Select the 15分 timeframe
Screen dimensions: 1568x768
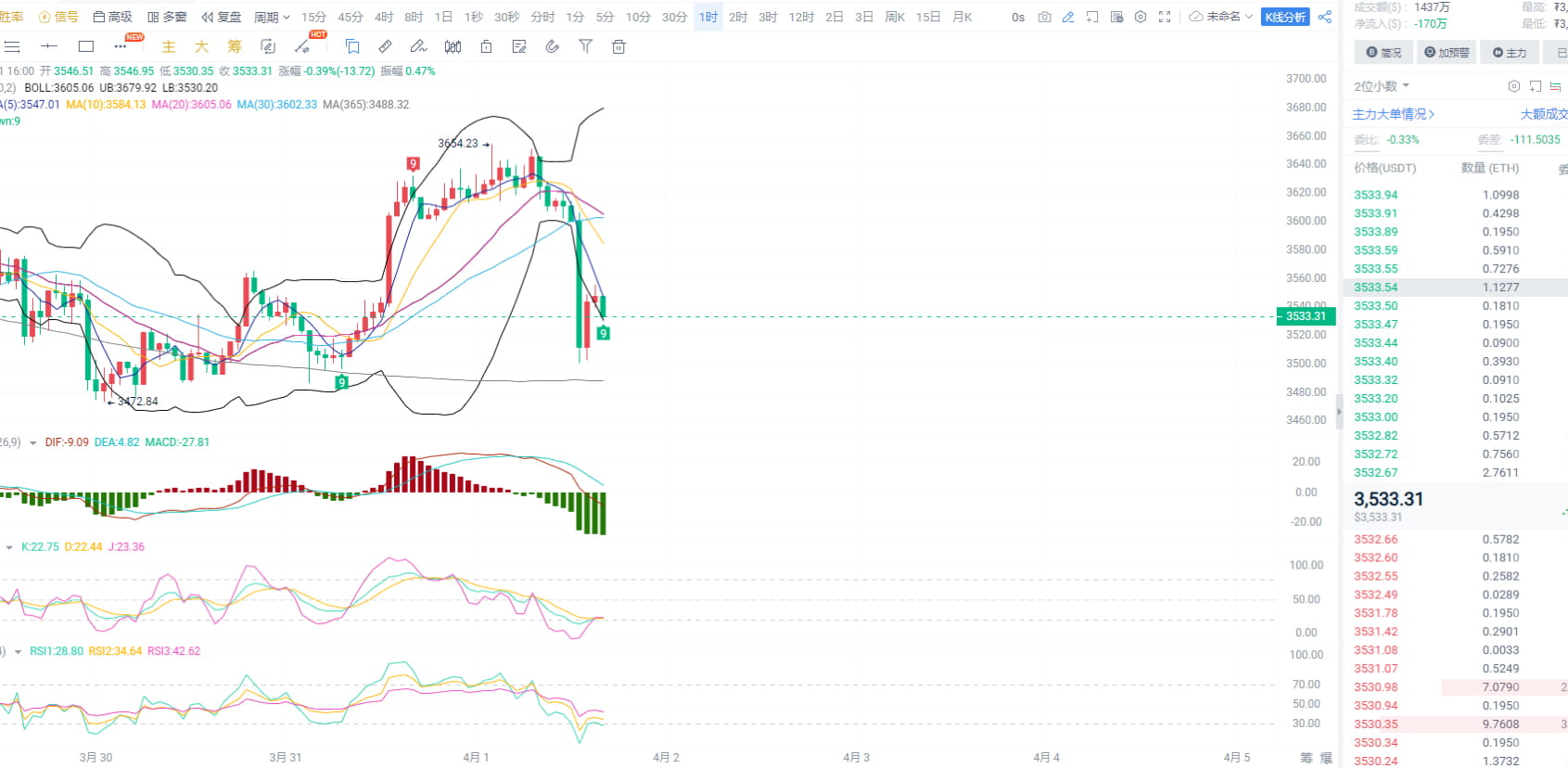[313, 17]
